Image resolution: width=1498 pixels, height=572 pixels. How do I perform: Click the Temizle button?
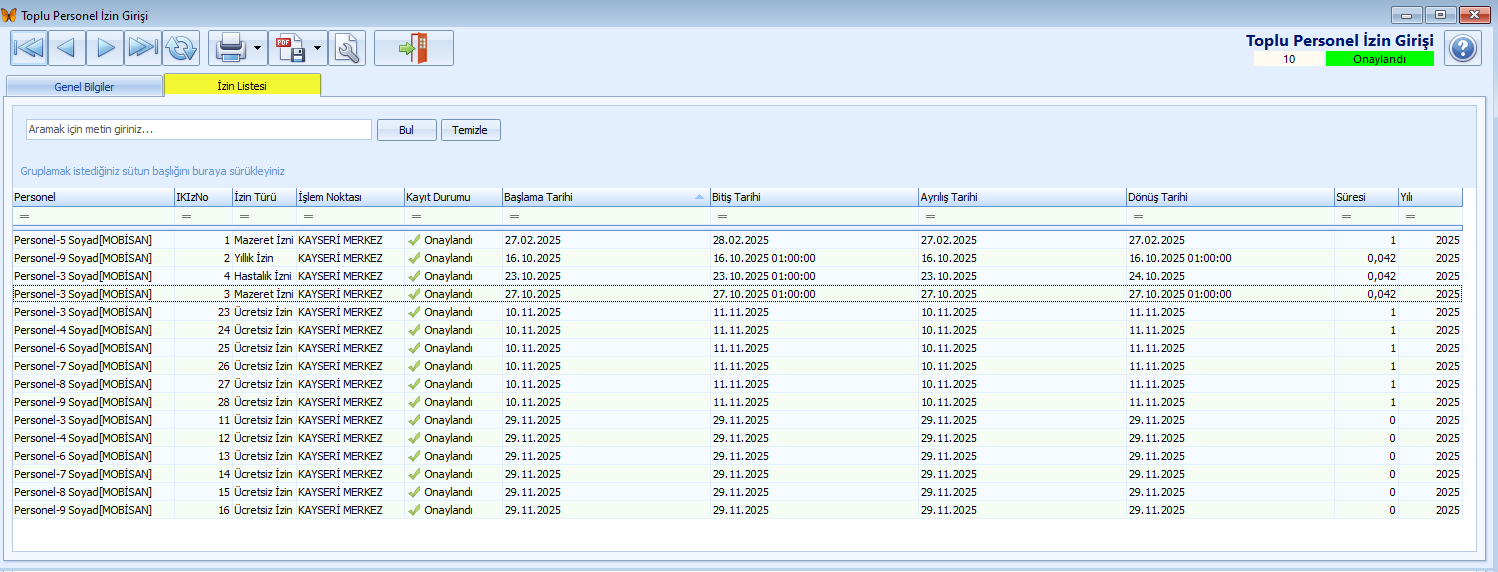pos(470,130)
